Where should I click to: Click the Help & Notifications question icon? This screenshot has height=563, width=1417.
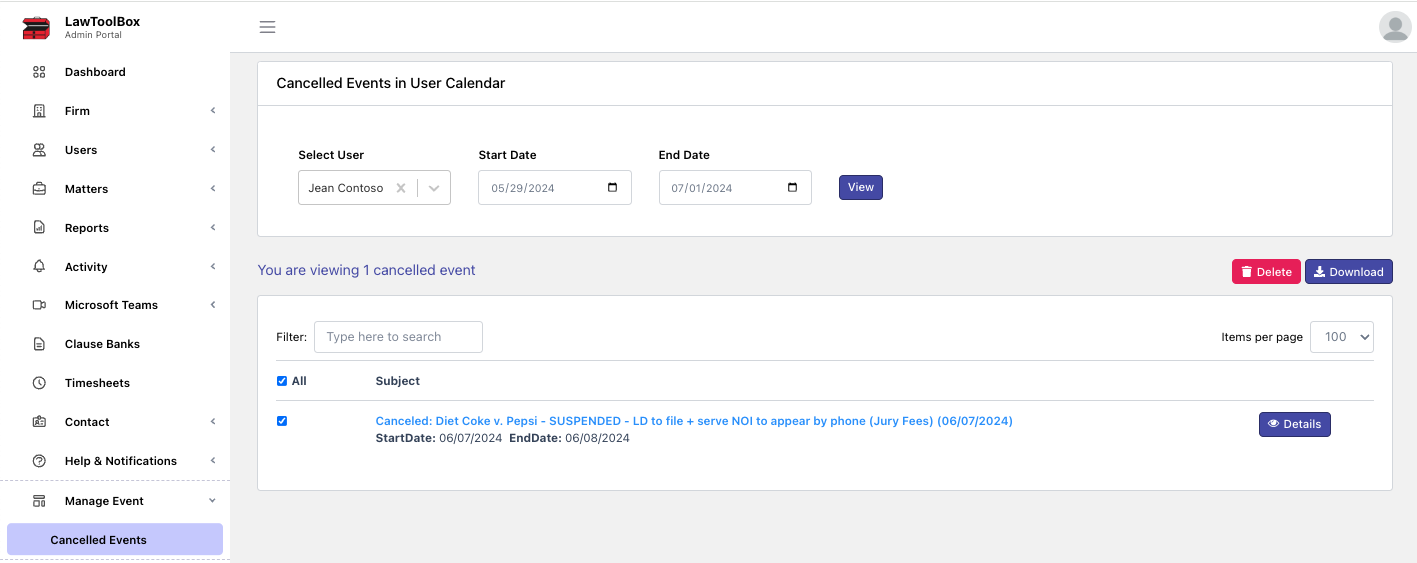pyautogui.click(x=39, y=461)
